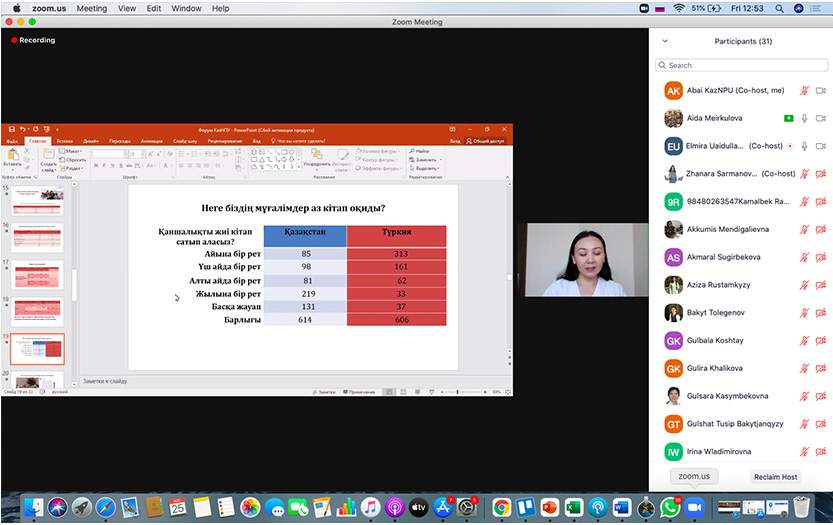Click Akmaral Sugirbekova's muted microphone icon

805,257
